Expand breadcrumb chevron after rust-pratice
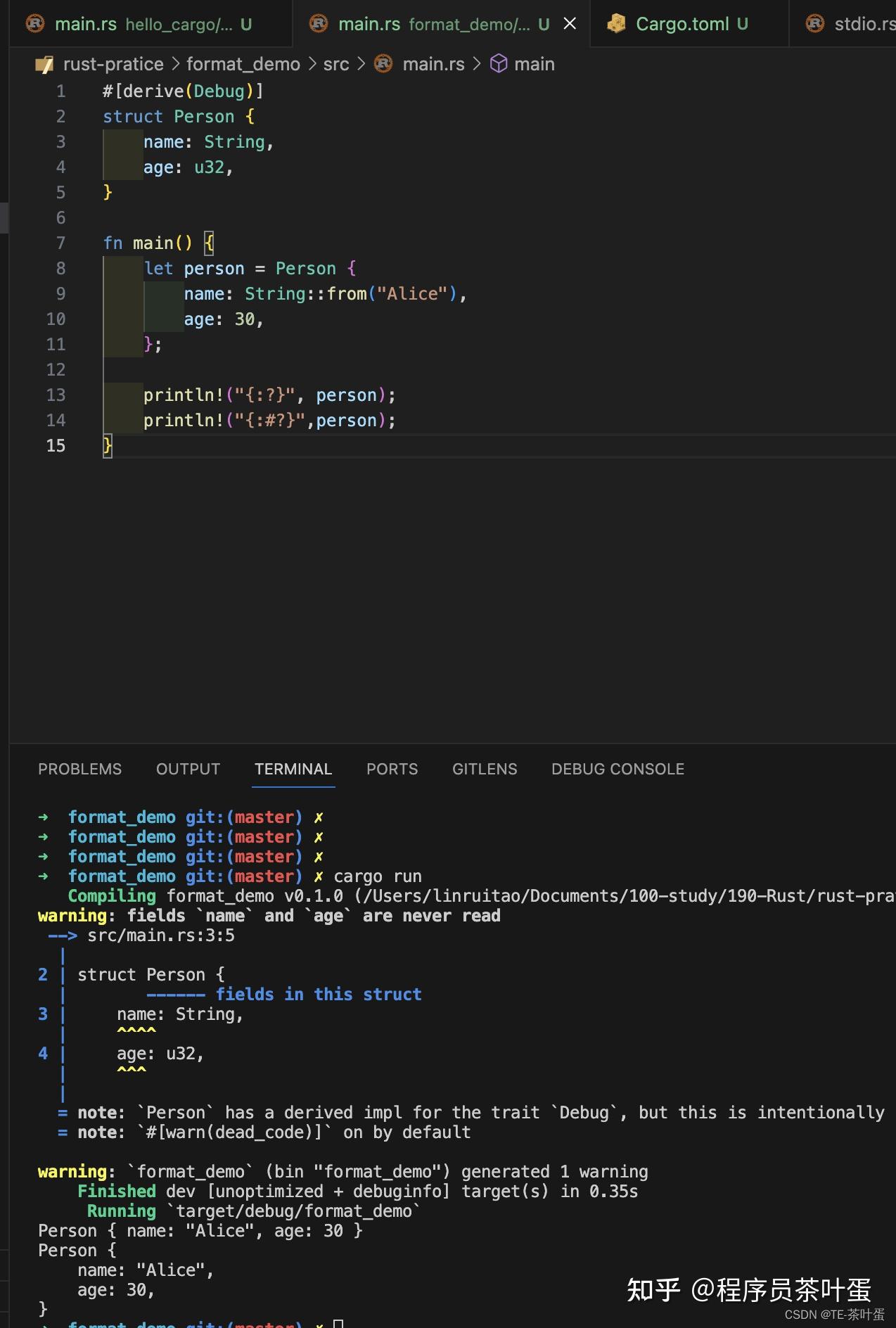Screen dimensions: 896x1328 pyautogui.click(x=175, y=64)
